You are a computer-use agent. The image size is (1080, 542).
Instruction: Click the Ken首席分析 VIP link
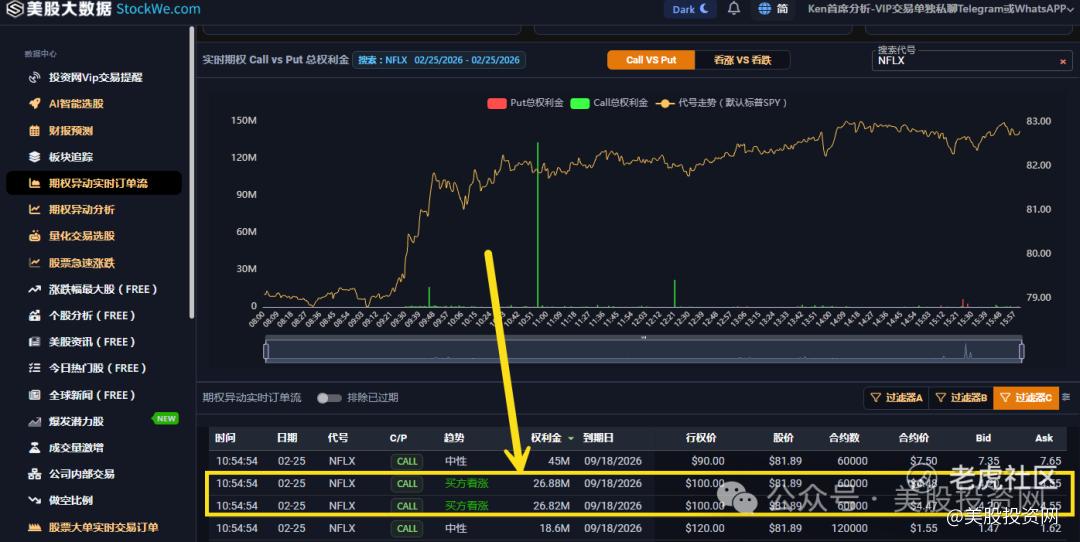point(941,9)
